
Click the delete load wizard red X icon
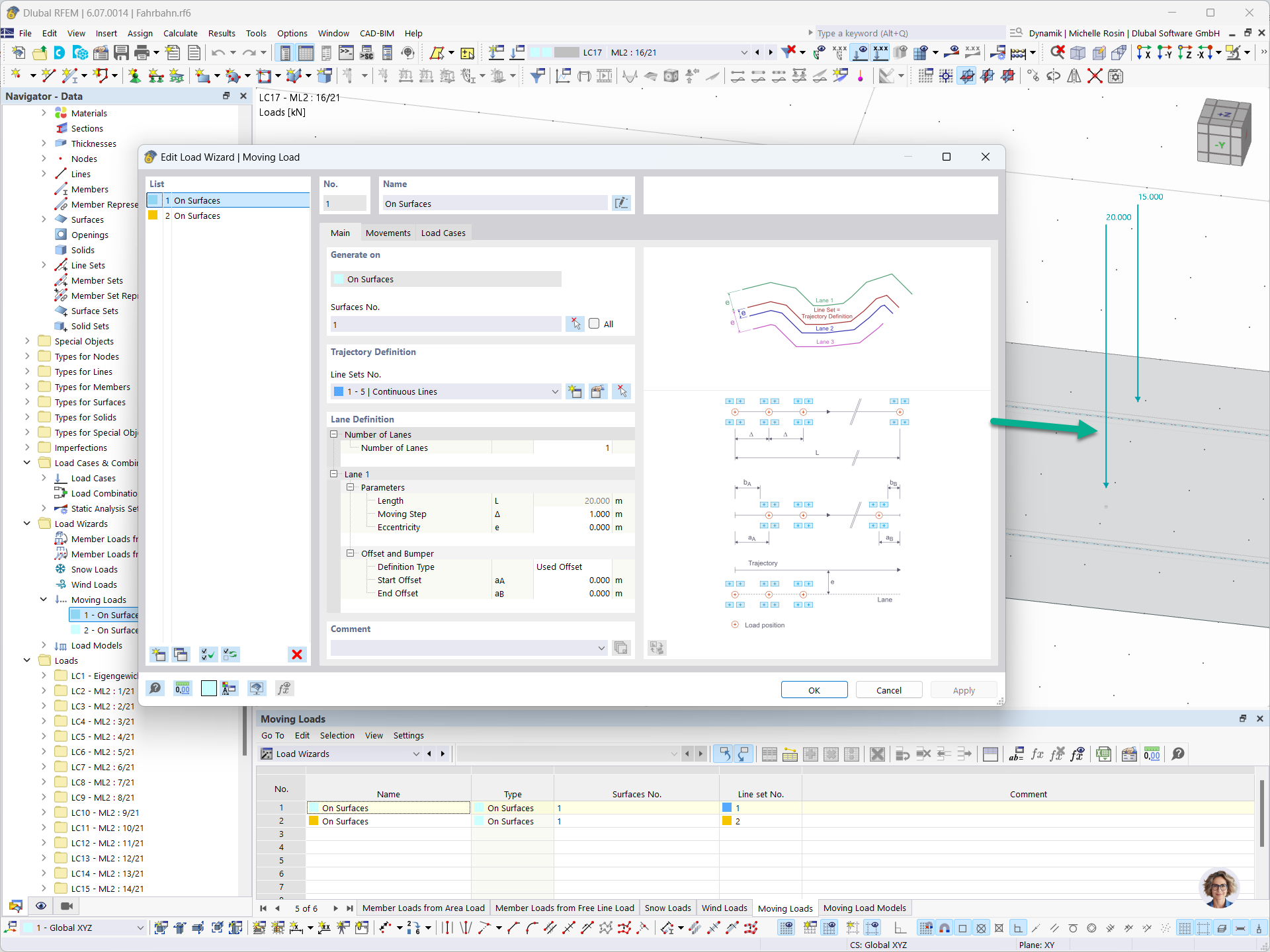(x=297, y=655)
